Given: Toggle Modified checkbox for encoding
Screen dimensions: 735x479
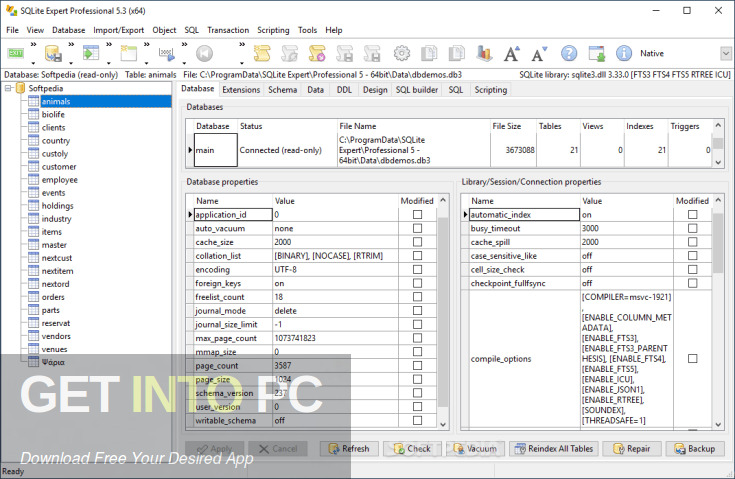Looking at the screenshot, I should pyautogui.click(x=417, y=269).
